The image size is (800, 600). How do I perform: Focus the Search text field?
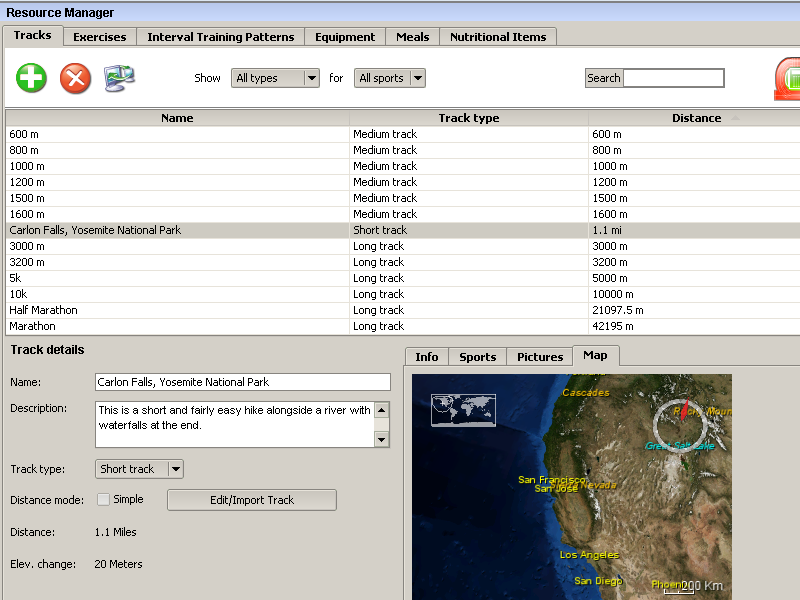pos(674,78)
